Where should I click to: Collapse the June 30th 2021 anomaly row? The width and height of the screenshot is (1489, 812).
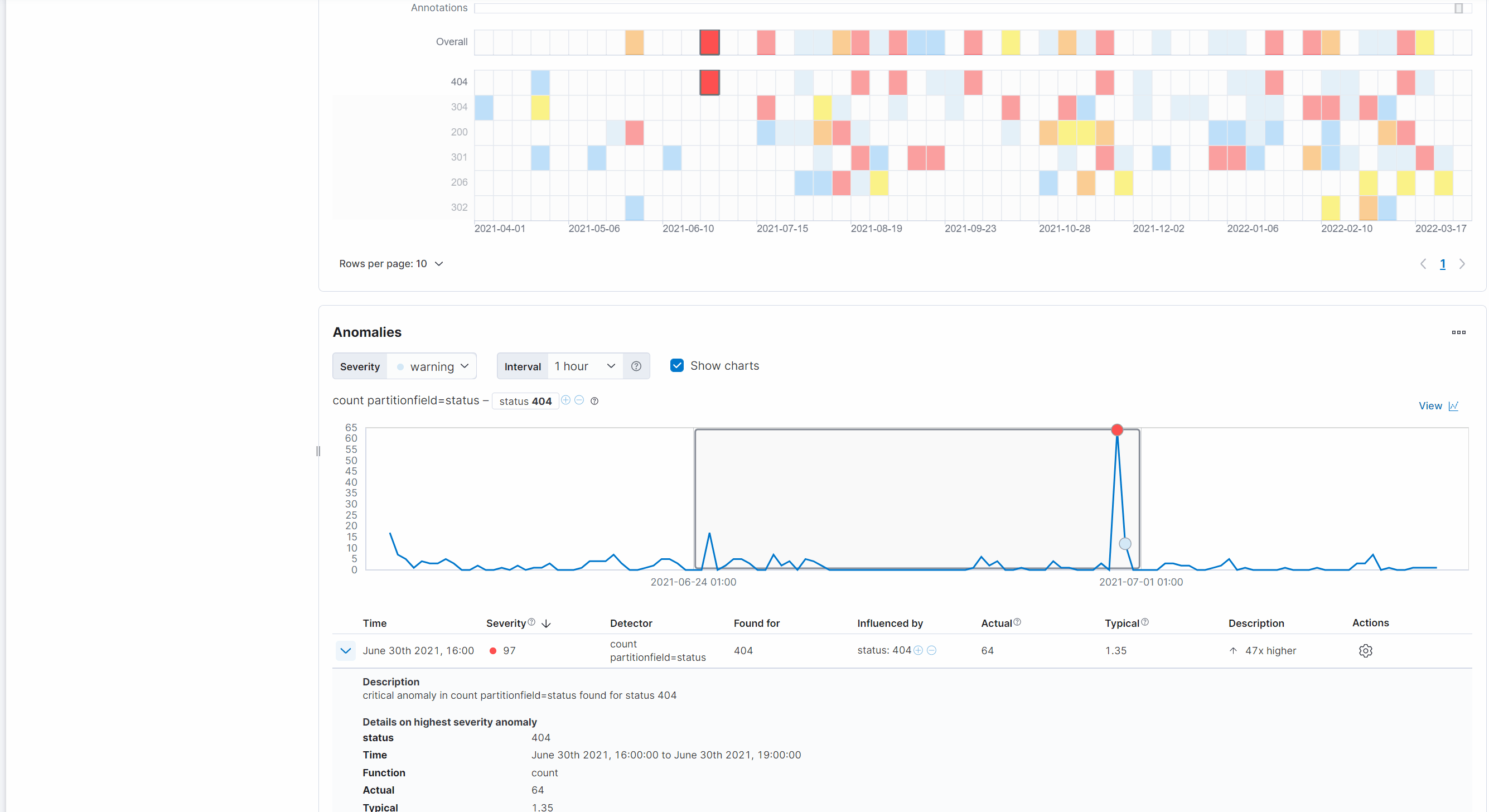click(346, 651)
